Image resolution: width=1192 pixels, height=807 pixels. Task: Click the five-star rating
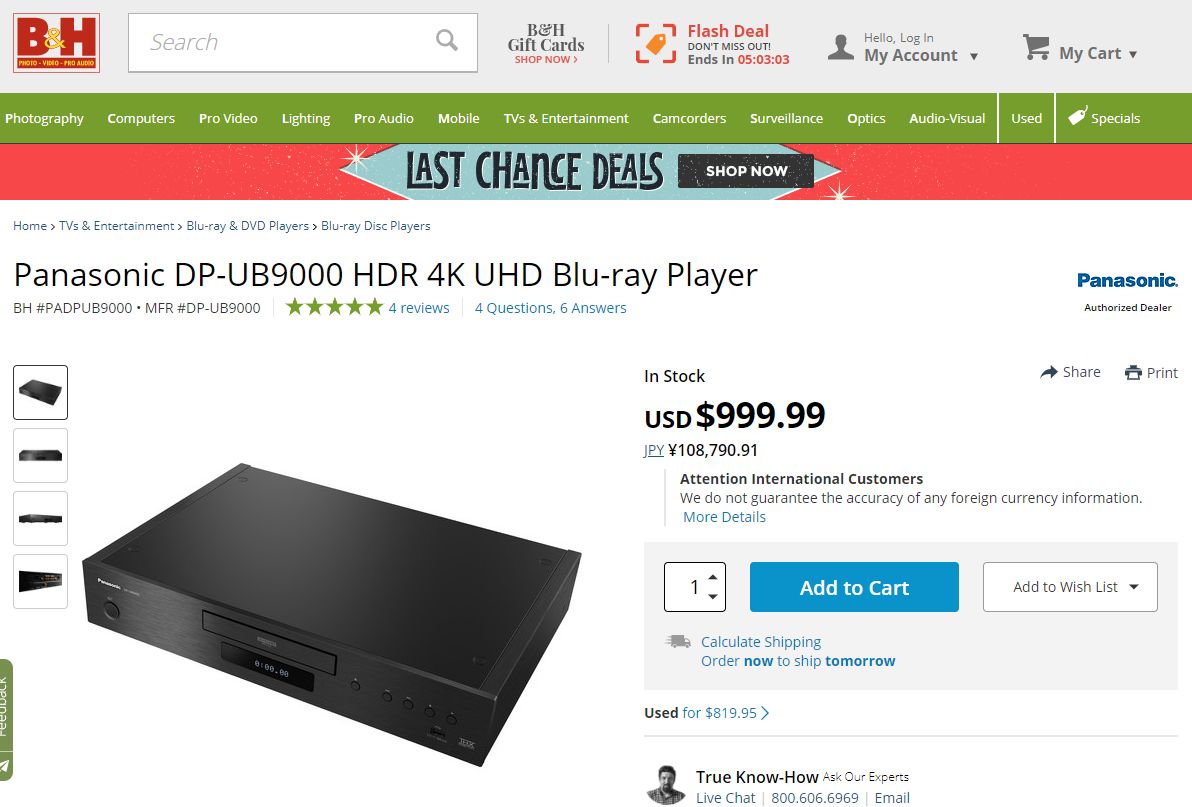(x=334, y=307)
